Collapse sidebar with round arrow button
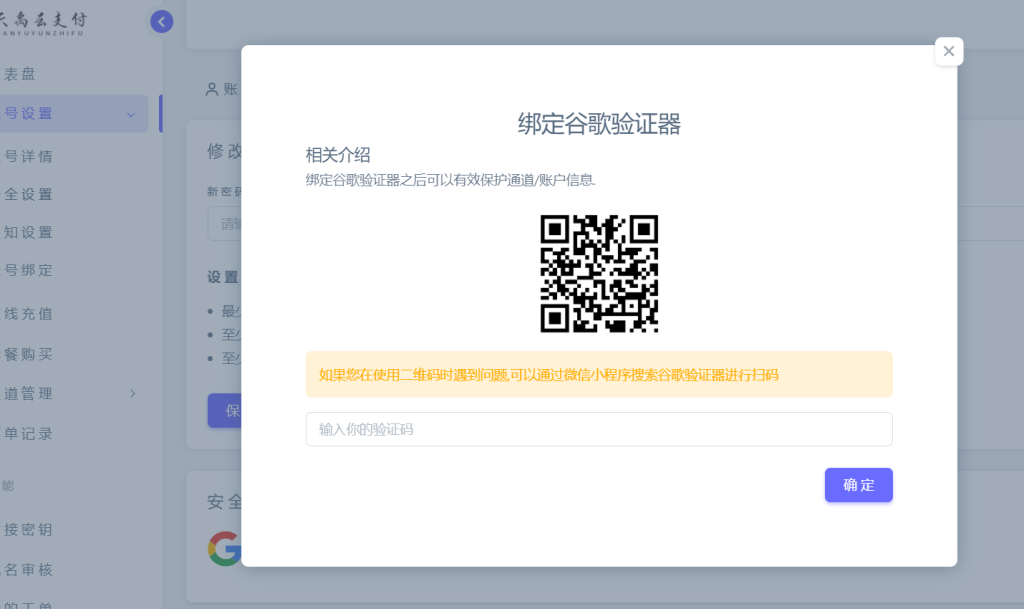The width and height of the screenshot is (1024, 609). [161, 21]
